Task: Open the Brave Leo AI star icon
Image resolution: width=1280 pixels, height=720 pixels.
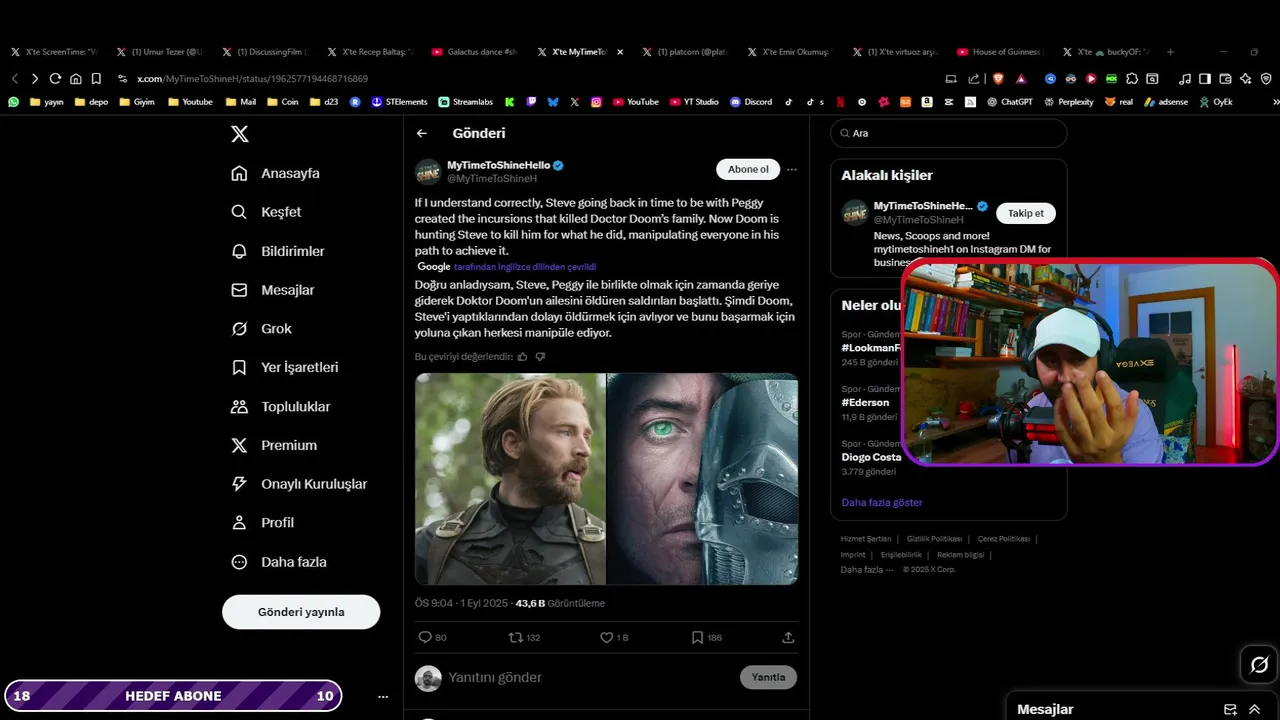Action: click(1246, 78)
